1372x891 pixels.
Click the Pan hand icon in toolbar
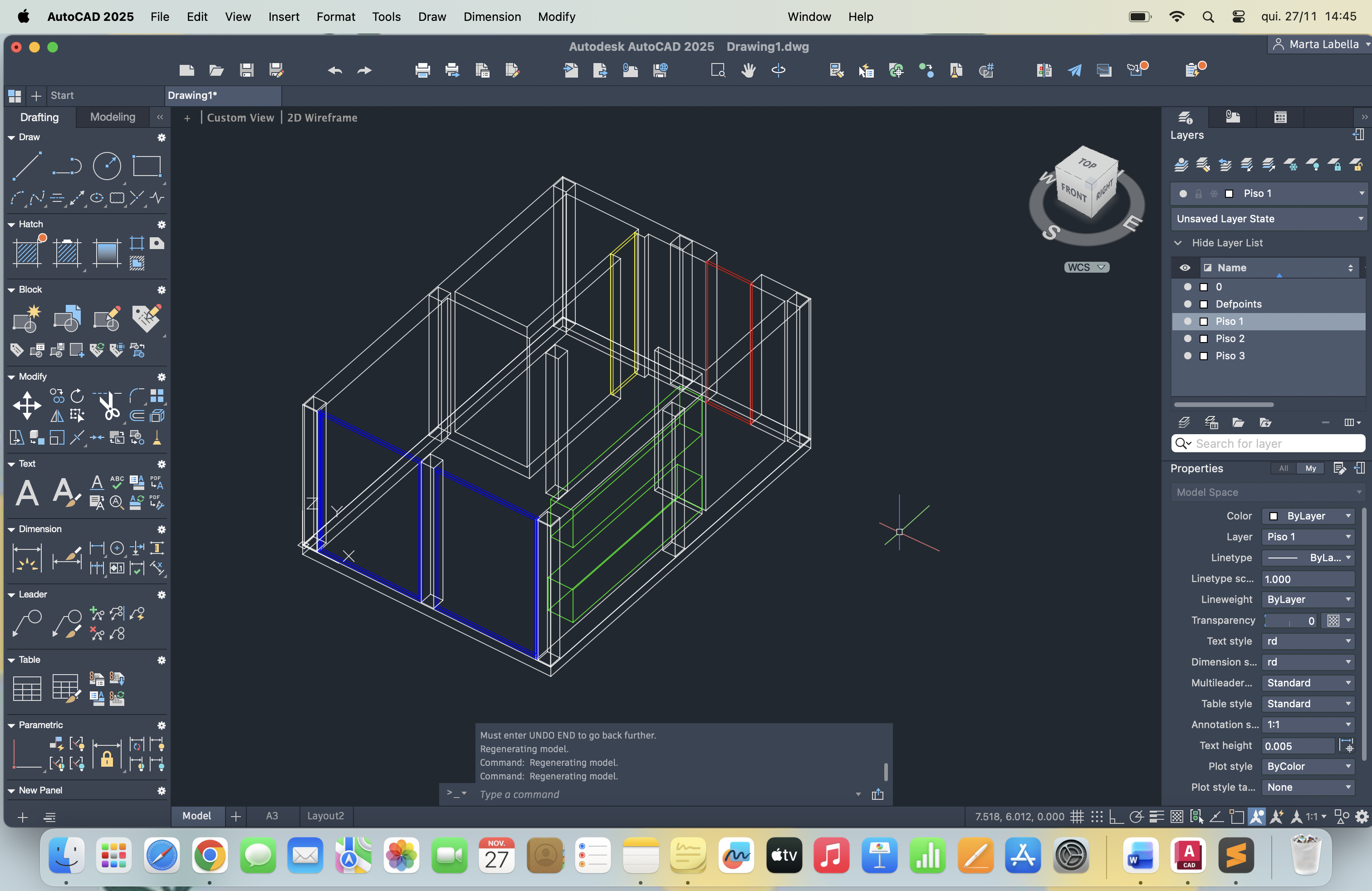pos(748,70)
